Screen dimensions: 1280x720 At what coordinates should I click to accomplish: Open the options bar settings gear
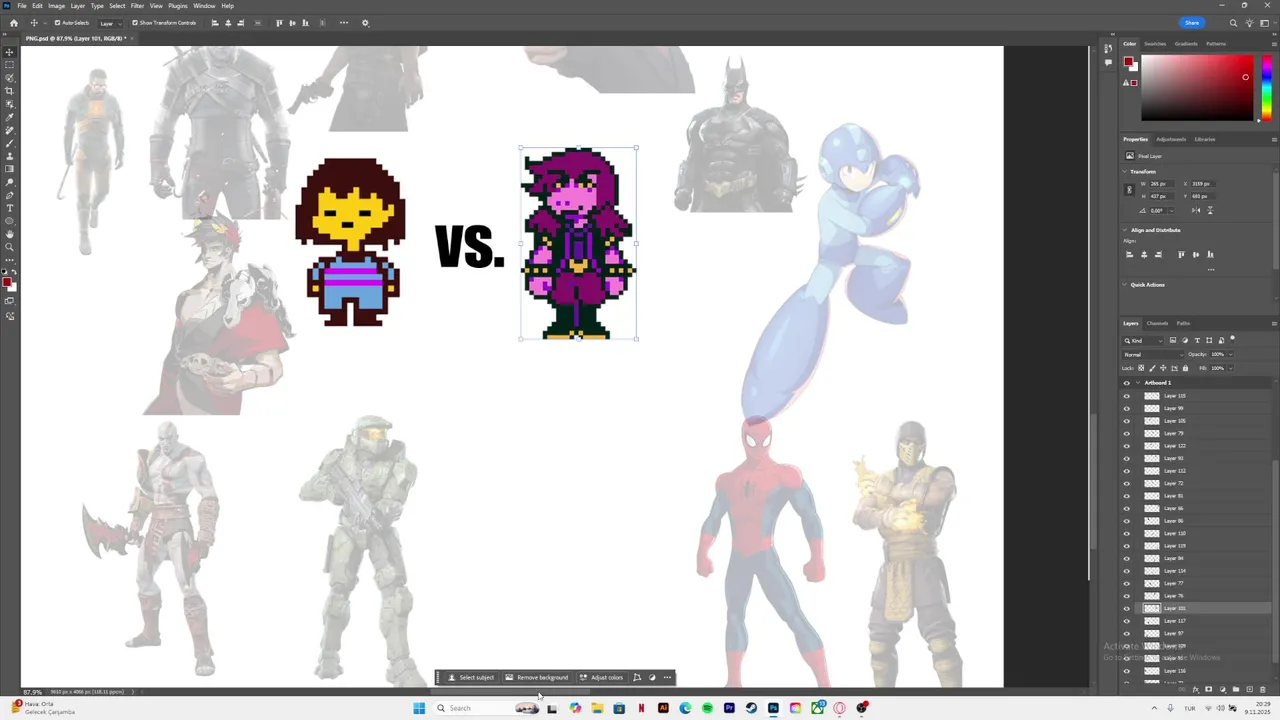pos(365,23)
